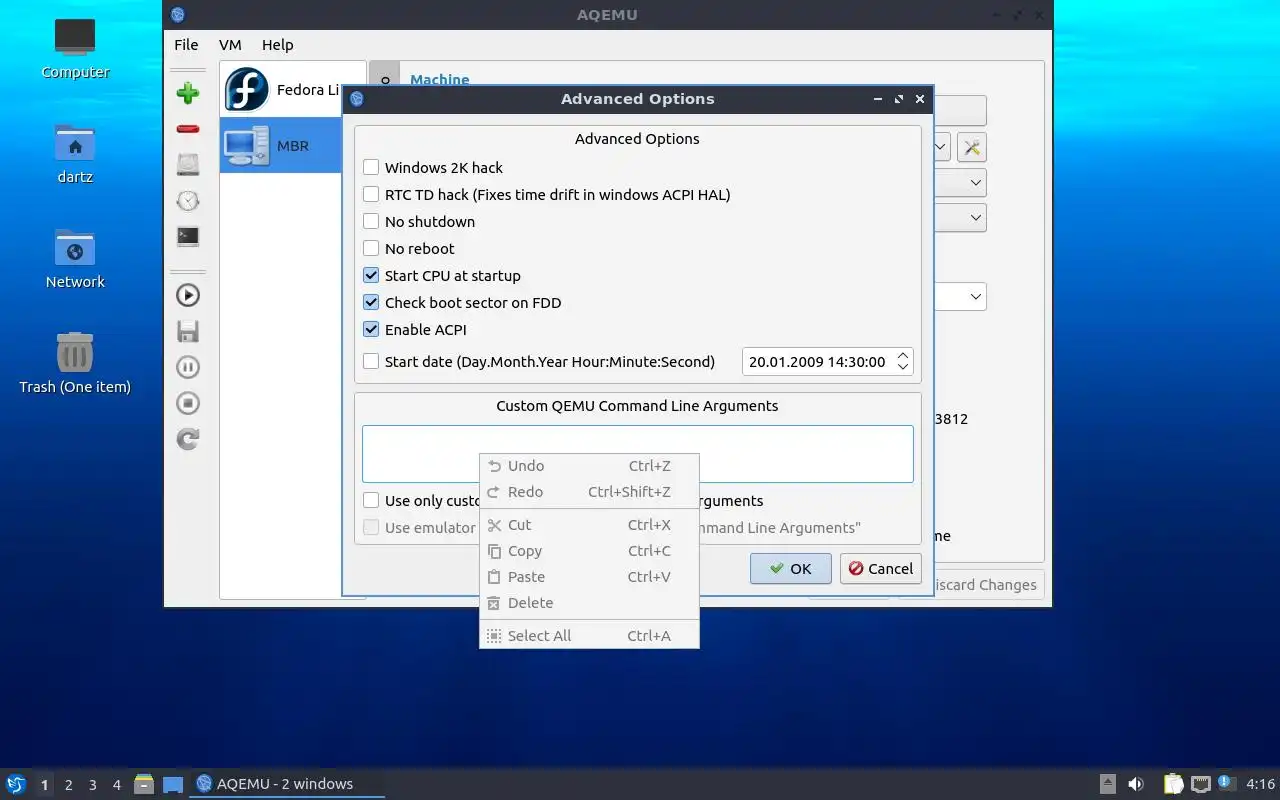The image size is (1280, 800).
Task: Start the VM with play icon
Action: click(188, 295)
